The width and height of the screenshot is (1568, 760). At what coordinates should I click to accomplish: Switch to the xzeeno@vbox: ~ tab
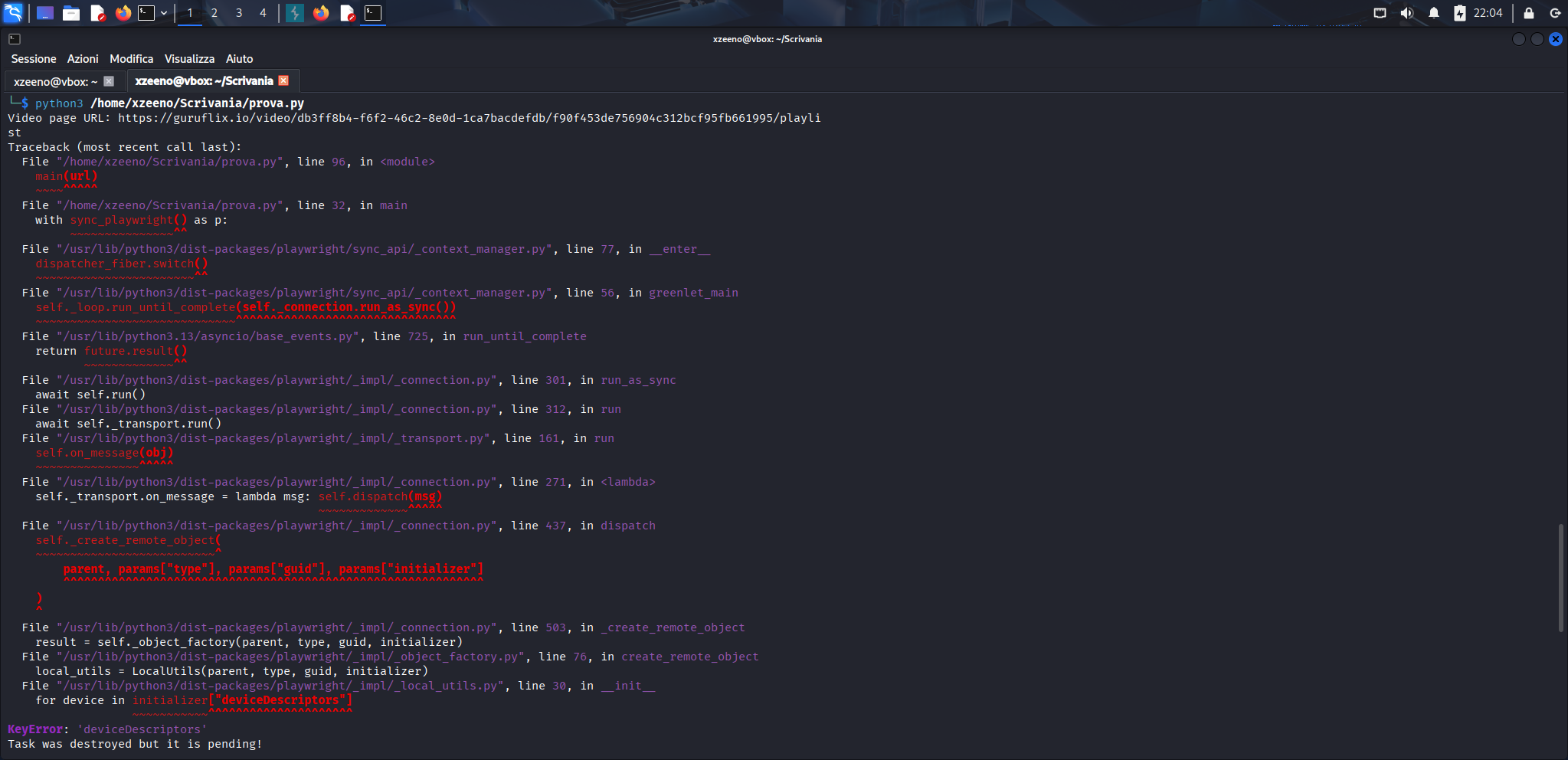tap(55, 81)
